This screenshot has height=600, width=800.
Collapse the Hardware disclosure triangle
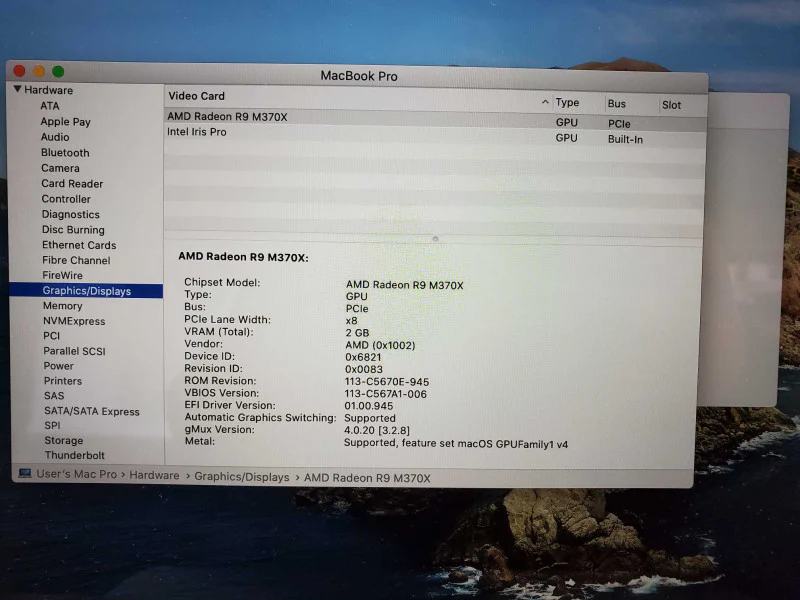tap(17, 89)
